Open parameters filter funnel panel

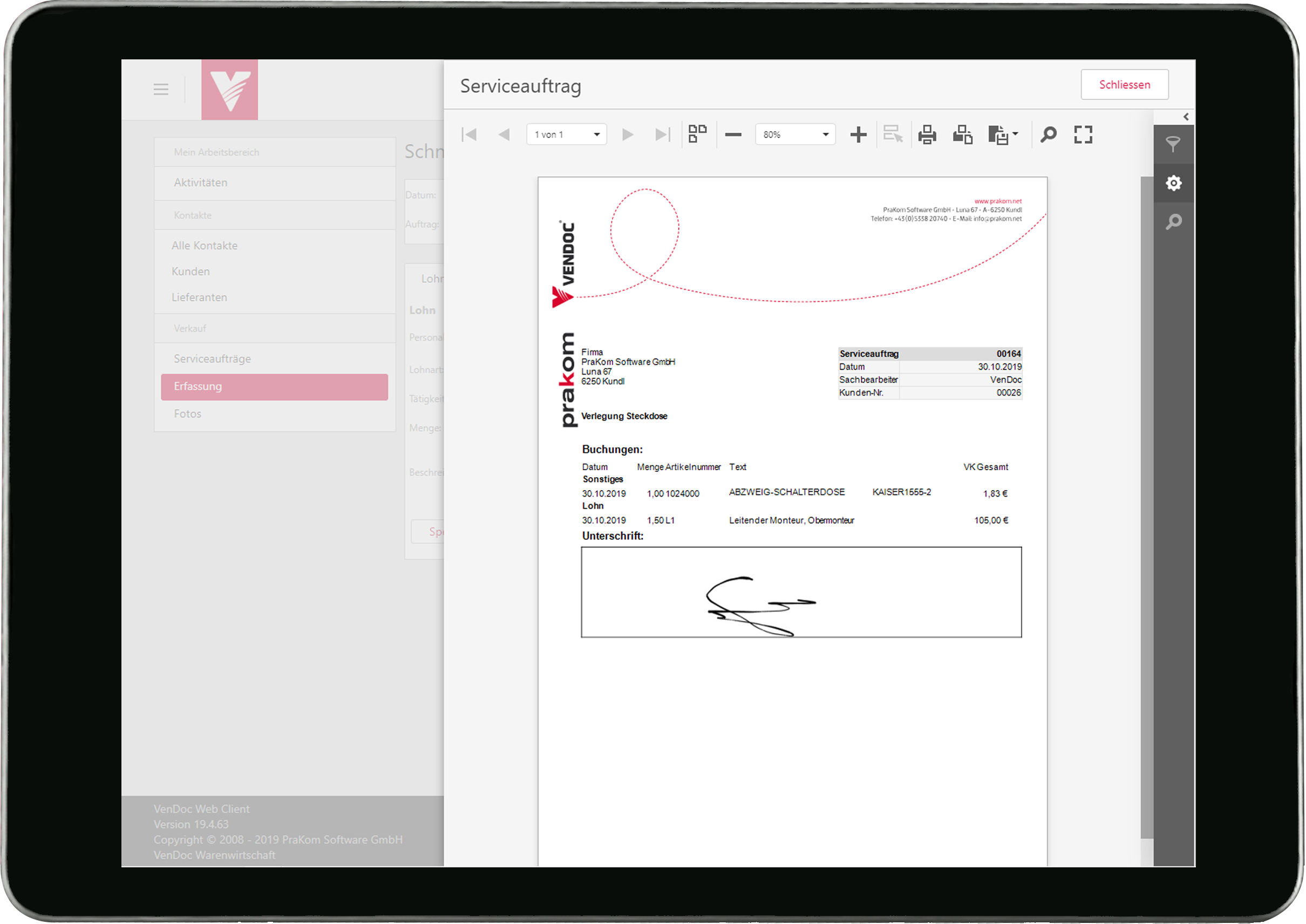1173,144
